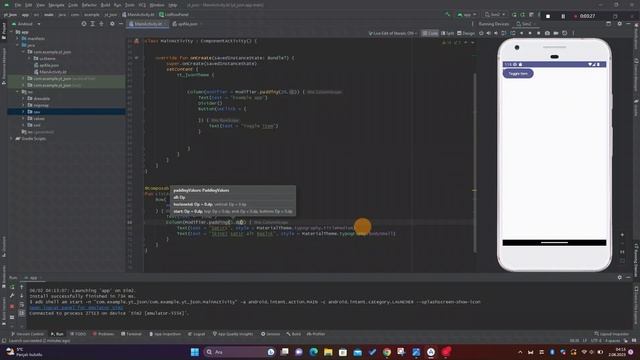Collapse the app module node
Image resolution: width=640 pixels, height=360 pixels.
(12, 32)
